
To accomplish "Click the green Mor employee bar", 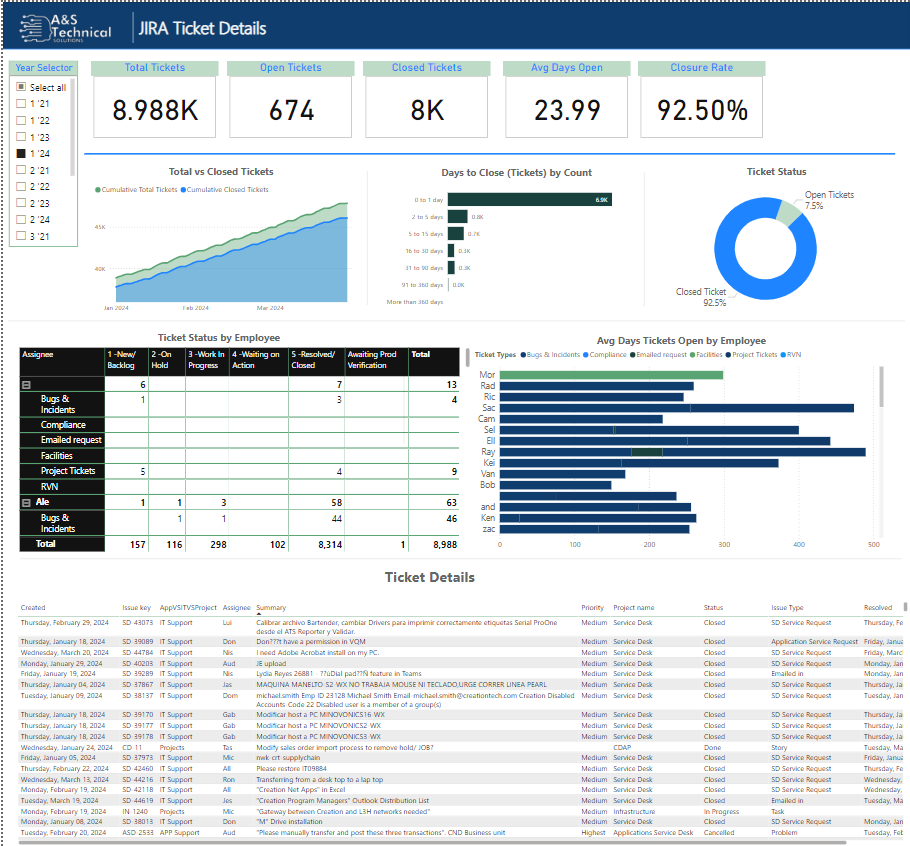I will click(611, 375).
